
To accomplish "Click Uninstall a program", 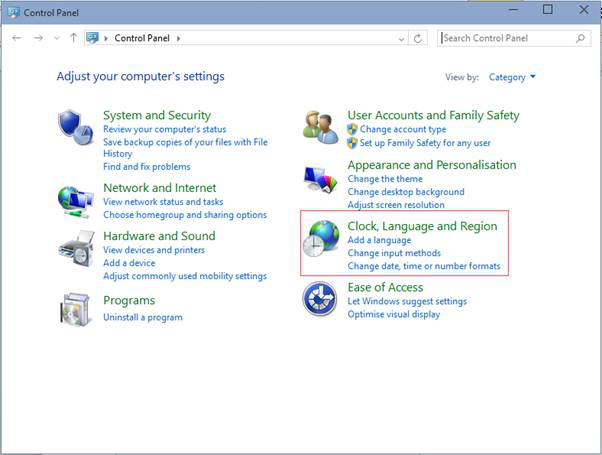I will 143,317.
